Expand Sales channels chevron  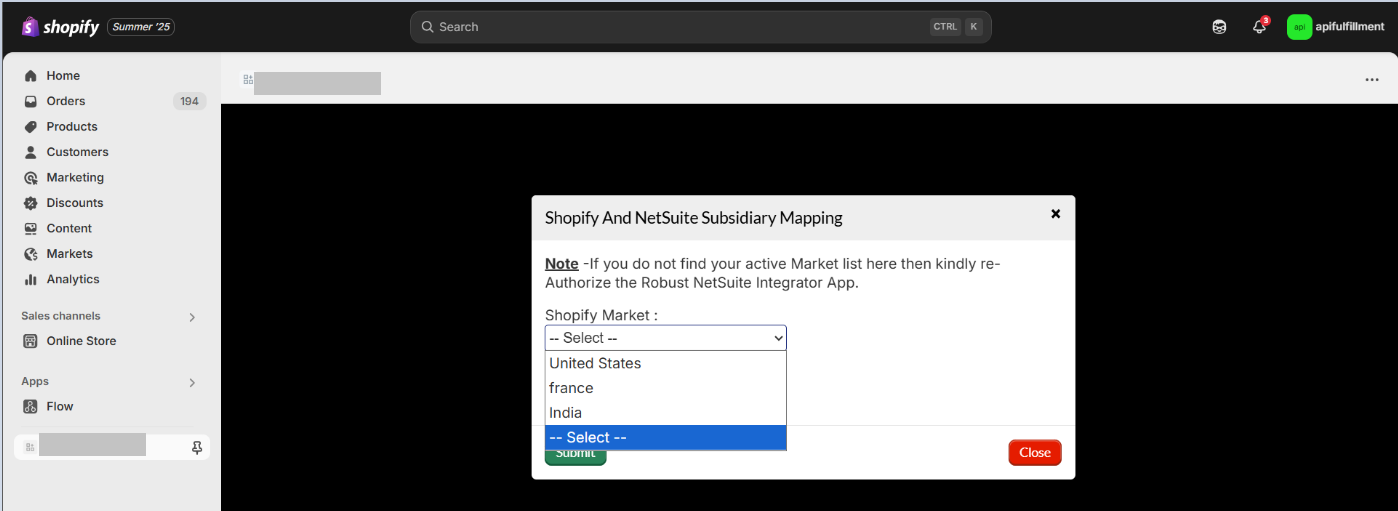click(192, 317)
